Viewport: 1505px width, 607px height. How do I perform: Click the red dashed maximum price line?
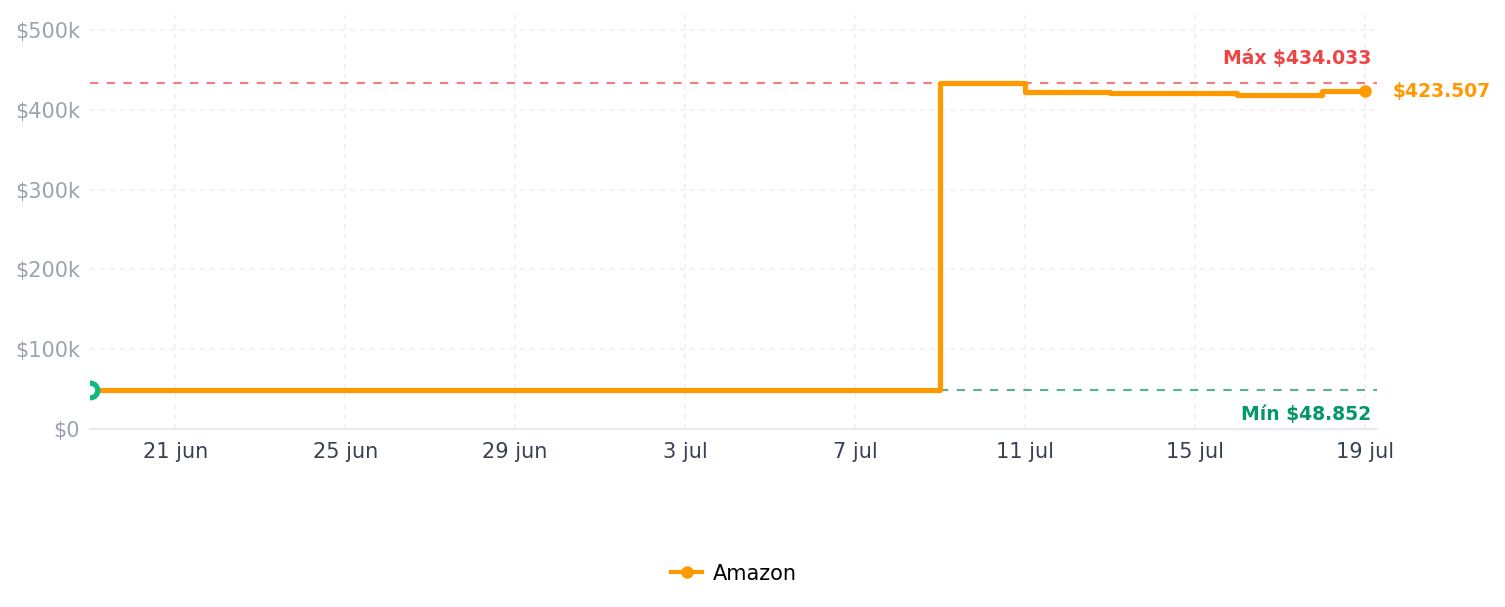[500, 83]
